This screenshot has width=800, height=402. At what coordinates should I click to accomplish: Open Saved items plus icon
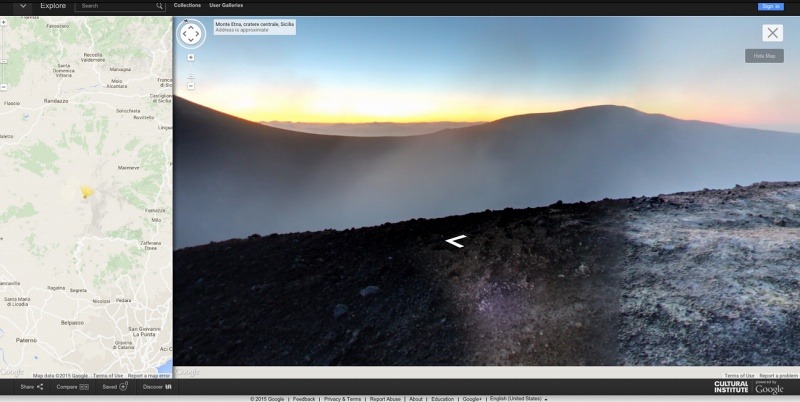(x=123, y=387)
